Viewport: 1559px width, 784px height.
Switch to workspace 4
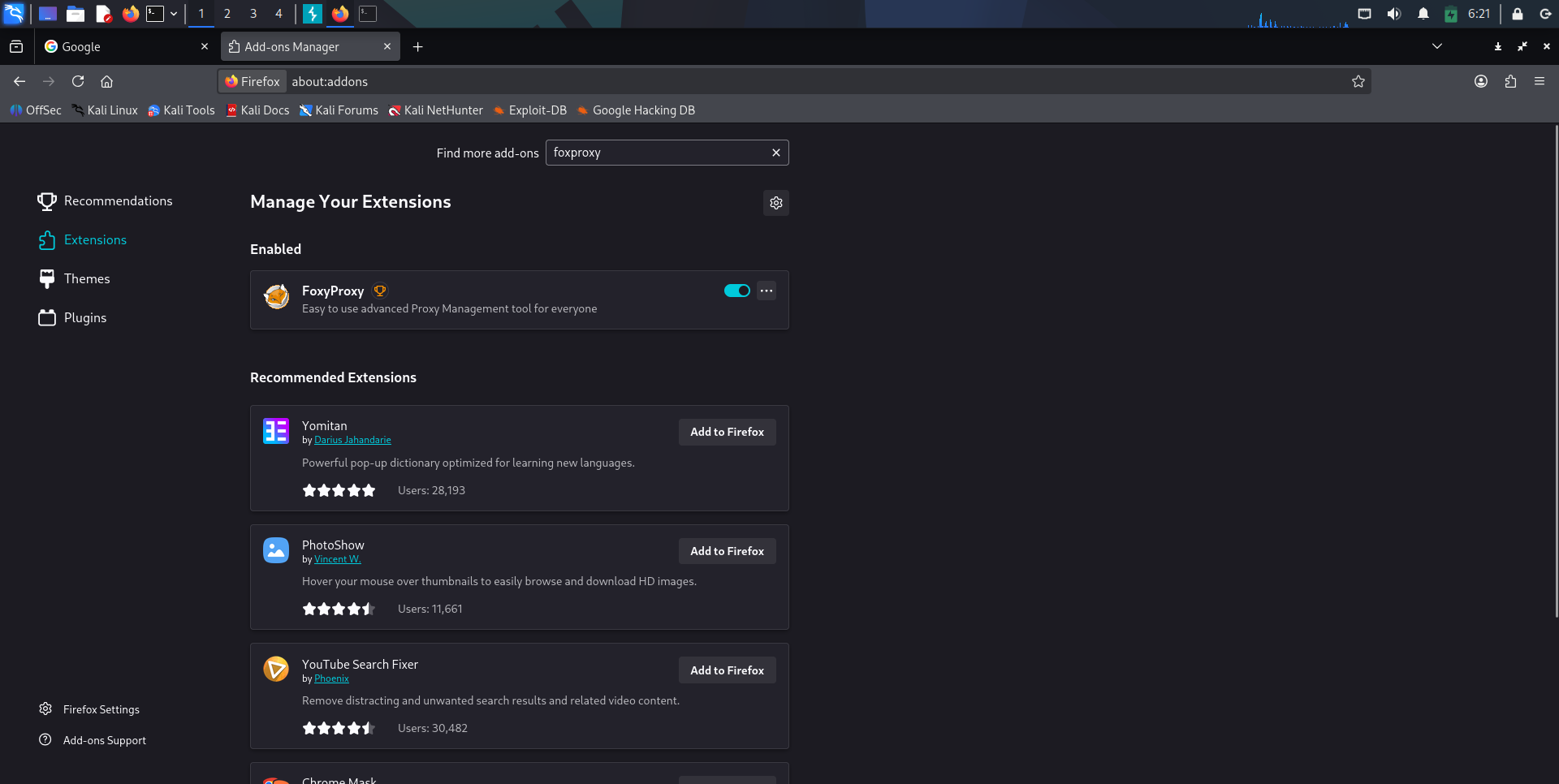coord(279,14)
